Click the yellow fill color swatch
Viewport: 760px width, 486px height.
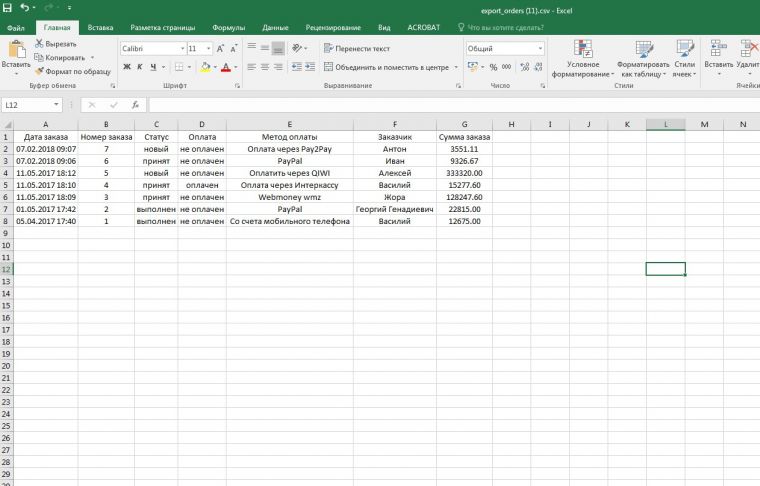pos(204,67)
